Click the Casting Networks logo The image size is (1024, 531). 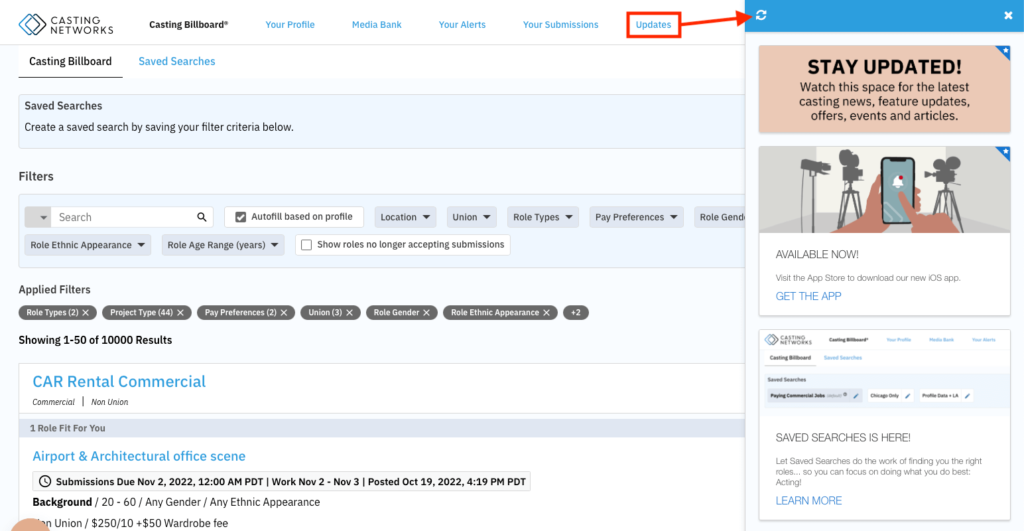coord(66,25)
